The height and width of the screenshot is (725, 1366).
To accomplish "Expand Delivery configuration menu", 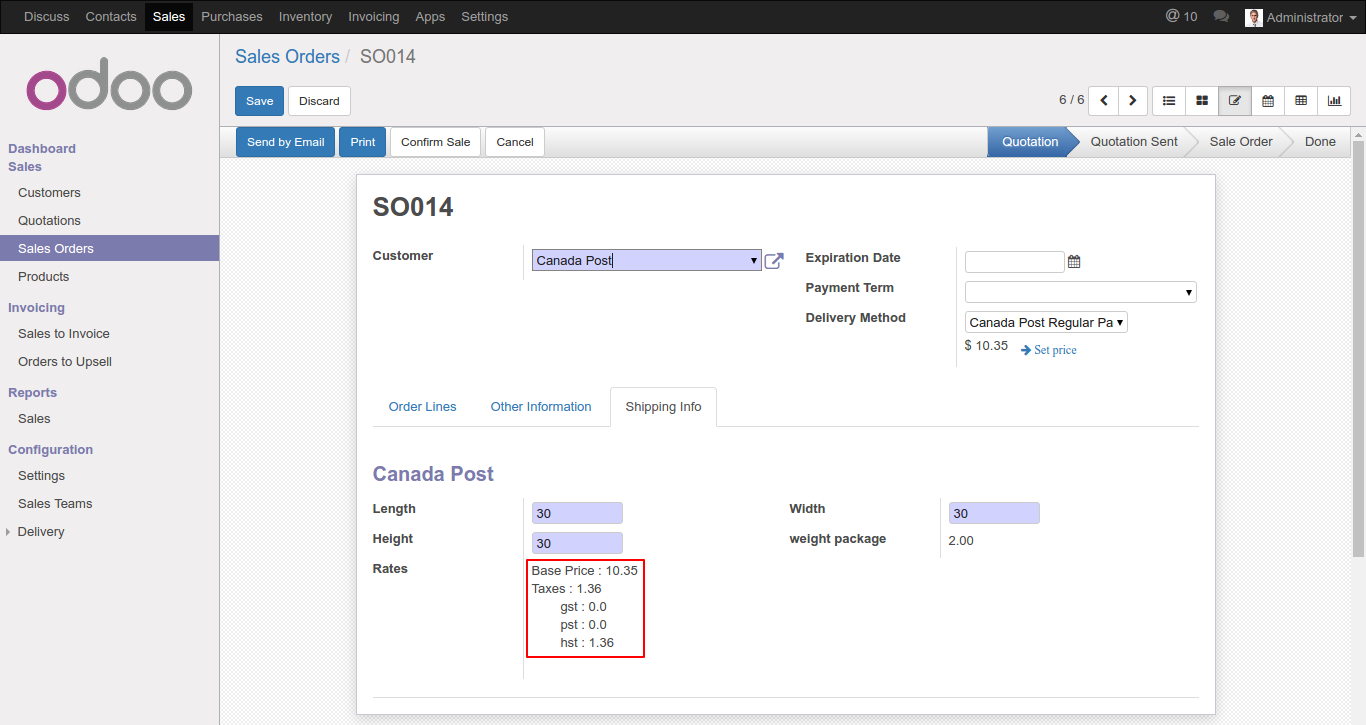I will [41, 532].
